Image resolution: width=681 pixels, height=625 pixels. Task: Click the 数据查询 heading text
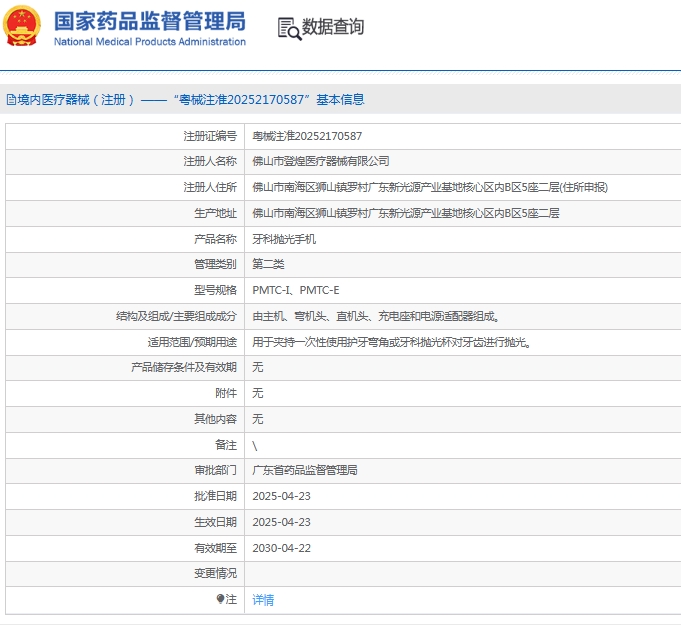tap(333, 26)
